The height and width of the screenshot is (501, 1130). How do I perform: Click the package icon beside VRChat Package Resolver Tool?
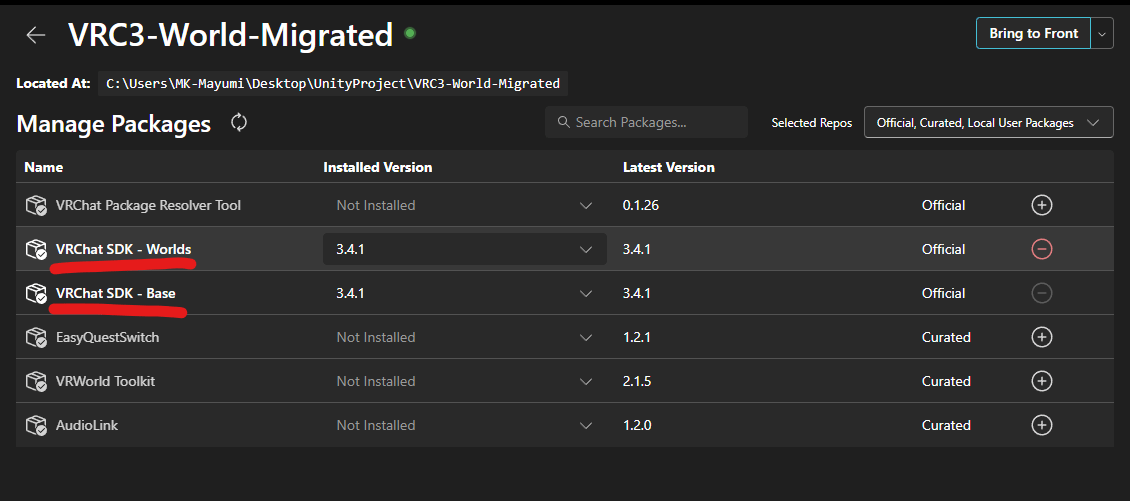(36, 205)
